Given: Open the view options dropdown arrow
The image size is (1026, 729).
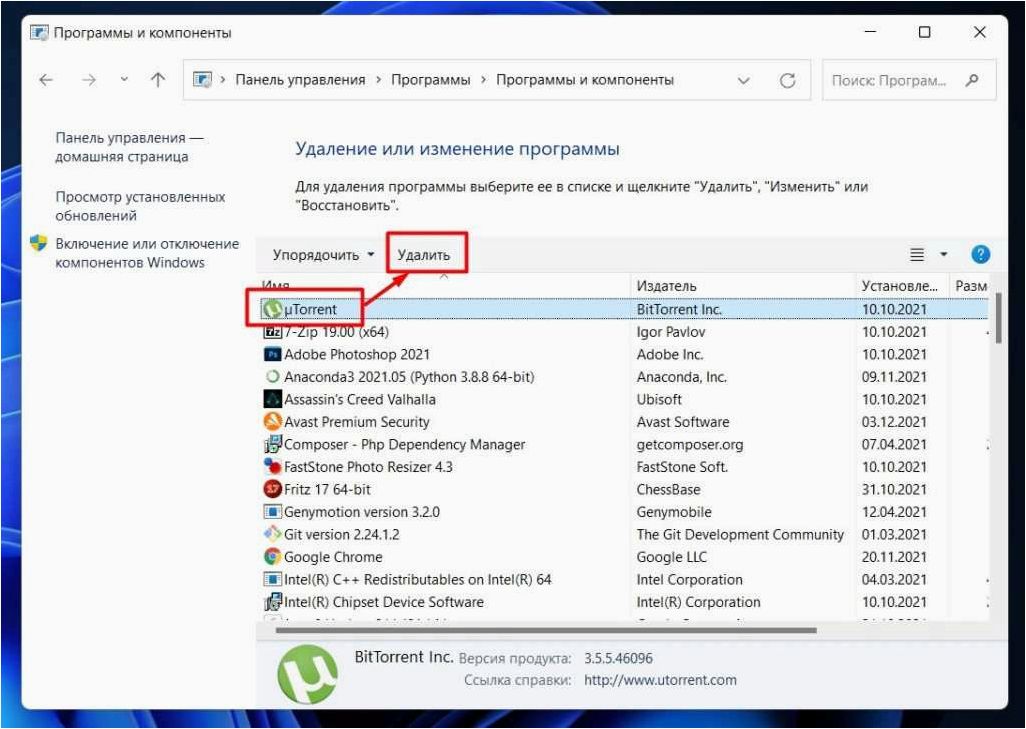Looking at the screenshot, I should click(x=944, y=254).
